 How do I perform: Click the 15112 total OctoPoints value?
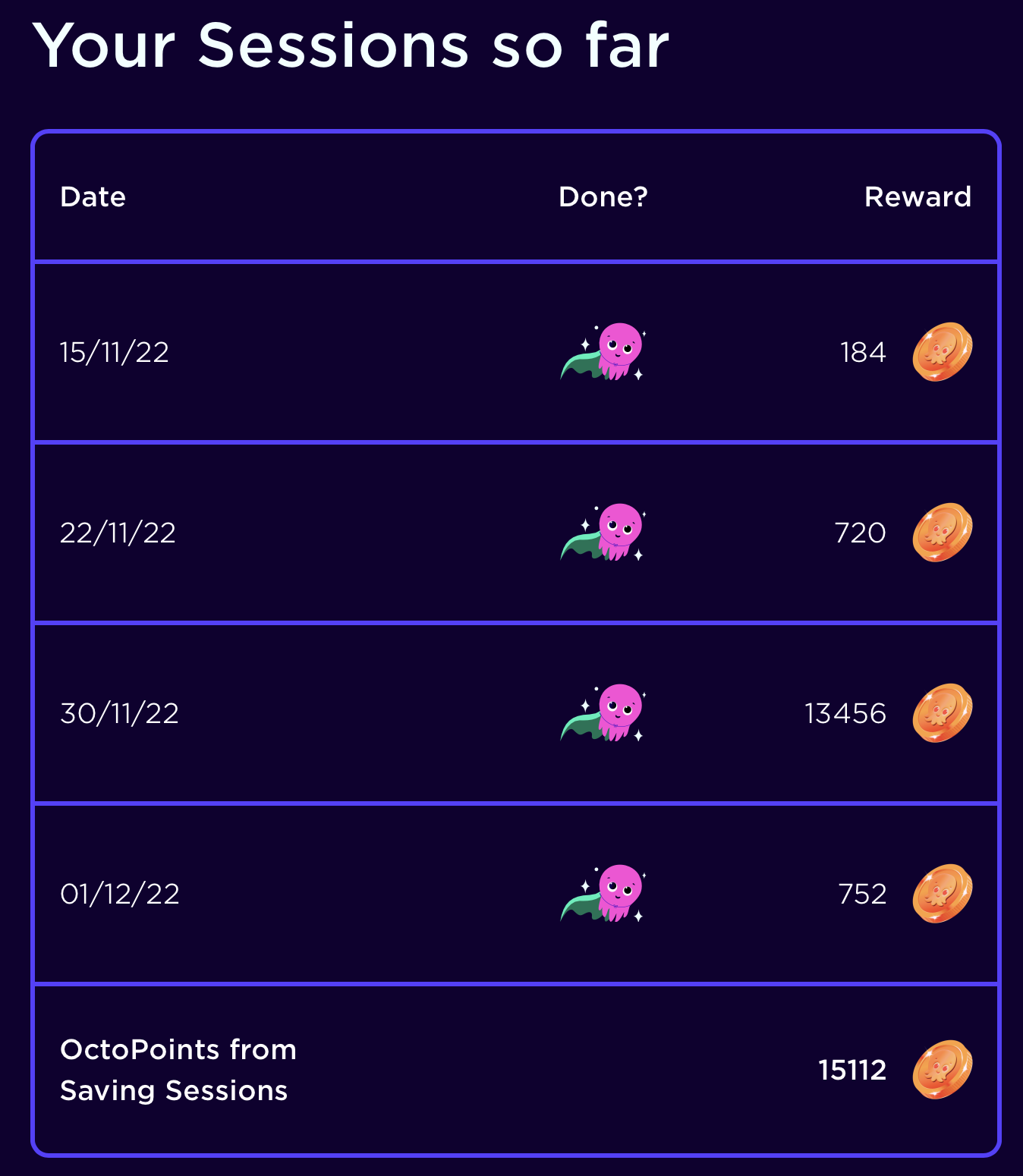coord(852,1071)
